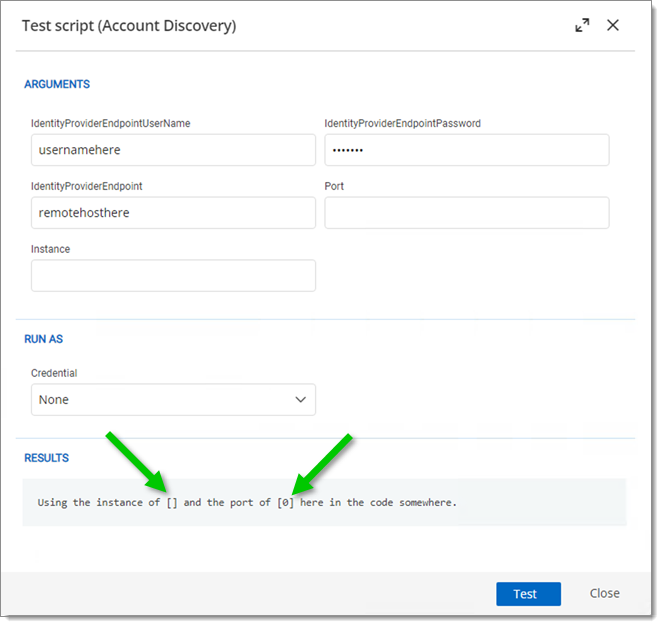
Task: Click the IdentityProviderEndpoint label text
Action: coord(87,186)
